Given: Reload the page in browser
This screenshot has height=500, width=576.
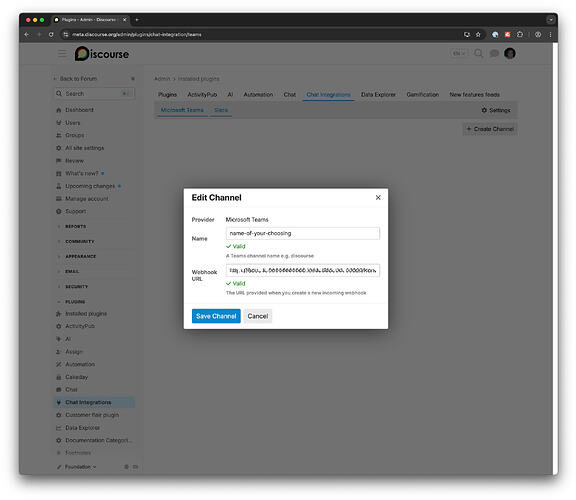Looking at the screenshot, I should [51, 35].
